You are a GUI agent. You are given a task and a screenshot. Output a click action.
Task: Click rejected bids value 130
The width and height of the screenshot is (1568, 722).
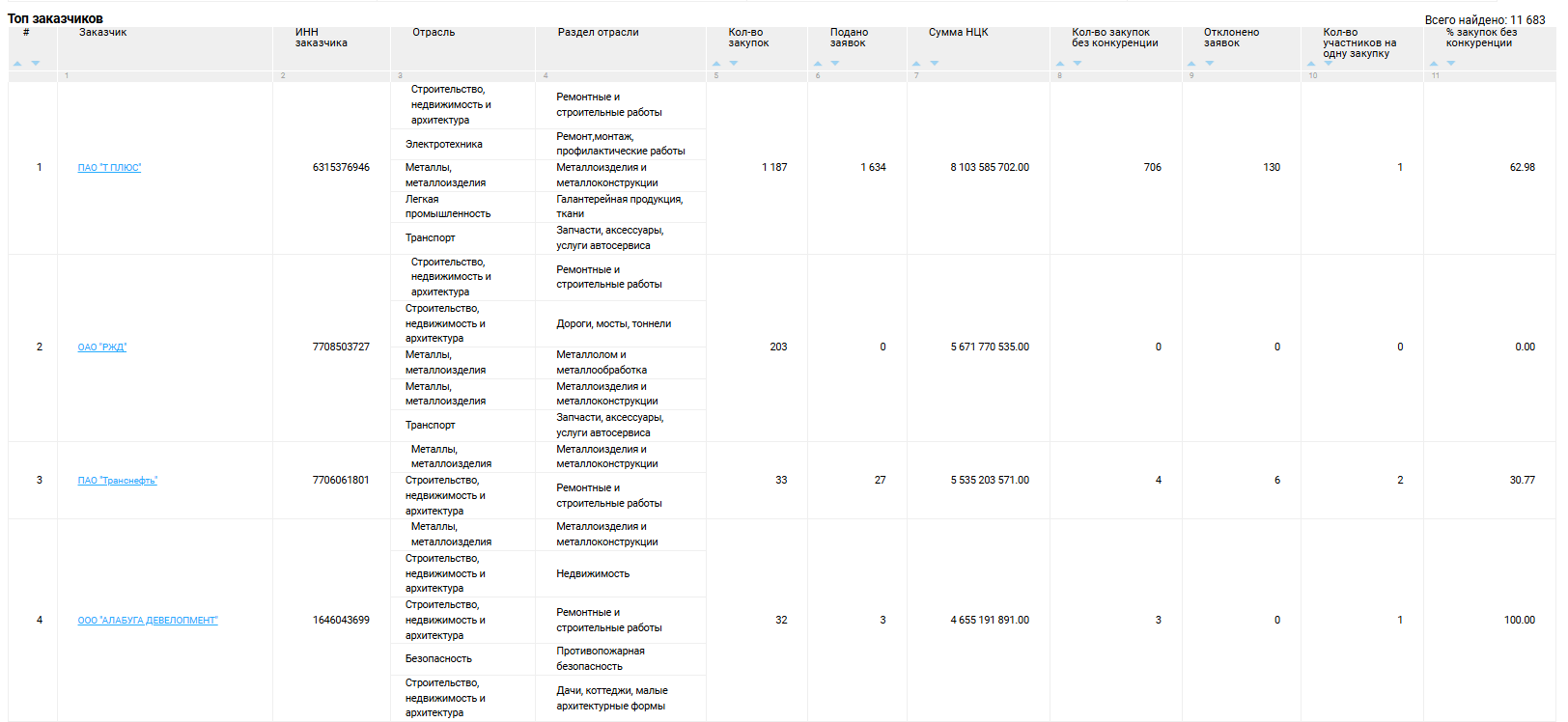[1272, 168]
